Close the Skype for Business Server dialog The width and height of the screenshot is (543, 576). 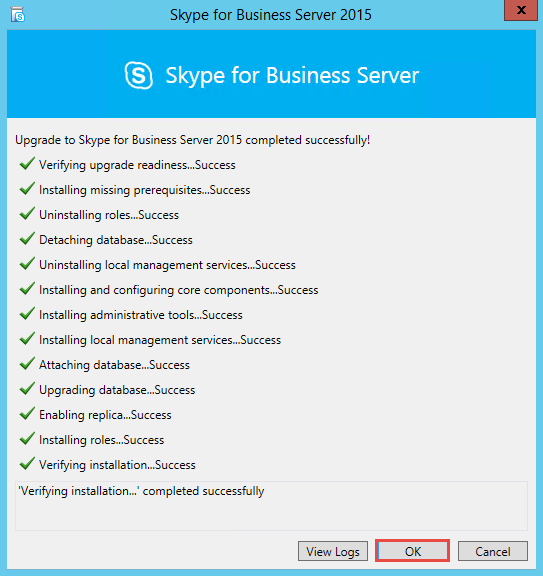tap(521, 10)
